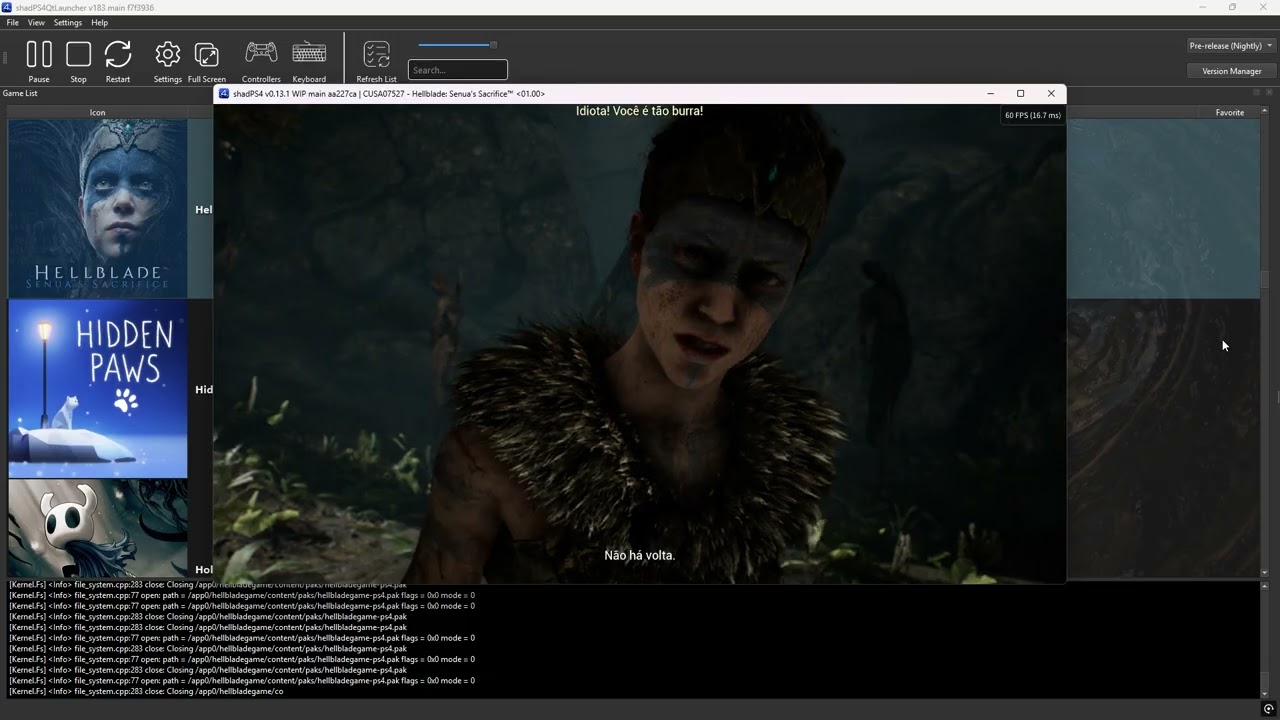Image resolution: width=1280 pixels, height=720 pixels.
Task: Select Hellblade Senua's Sacrifice cover thumbnail
Action: (x=98, y=209)
